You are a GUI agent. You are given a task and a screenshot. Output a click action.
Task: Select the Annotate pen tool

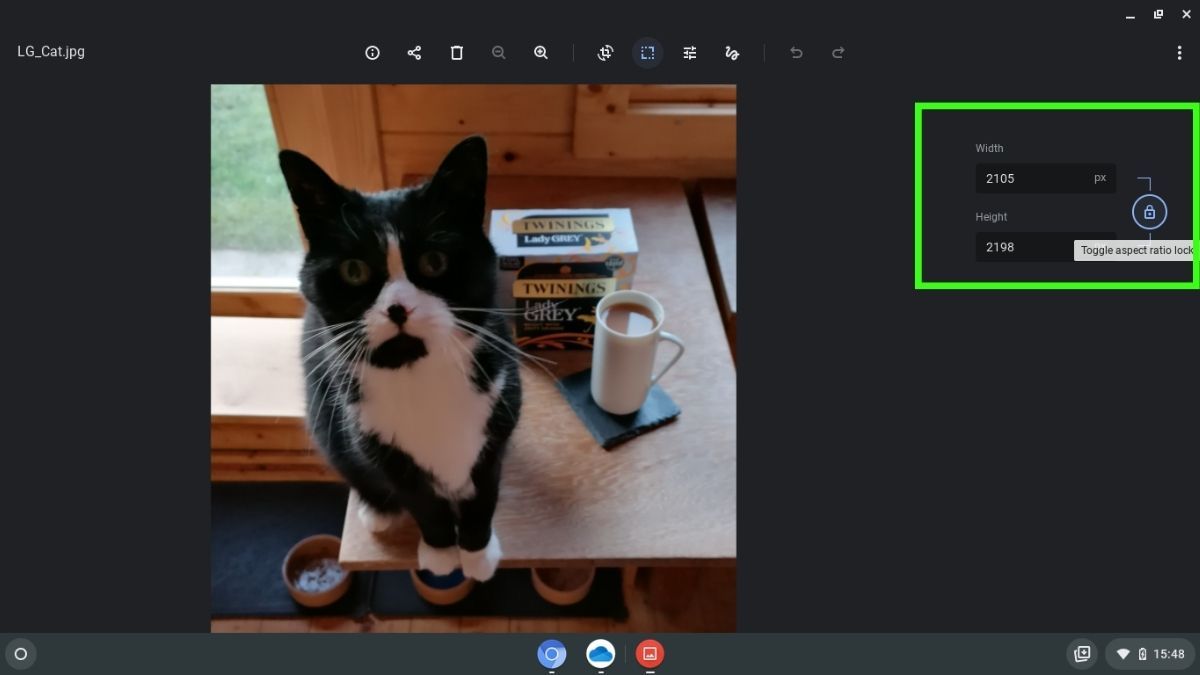[731, 52]
